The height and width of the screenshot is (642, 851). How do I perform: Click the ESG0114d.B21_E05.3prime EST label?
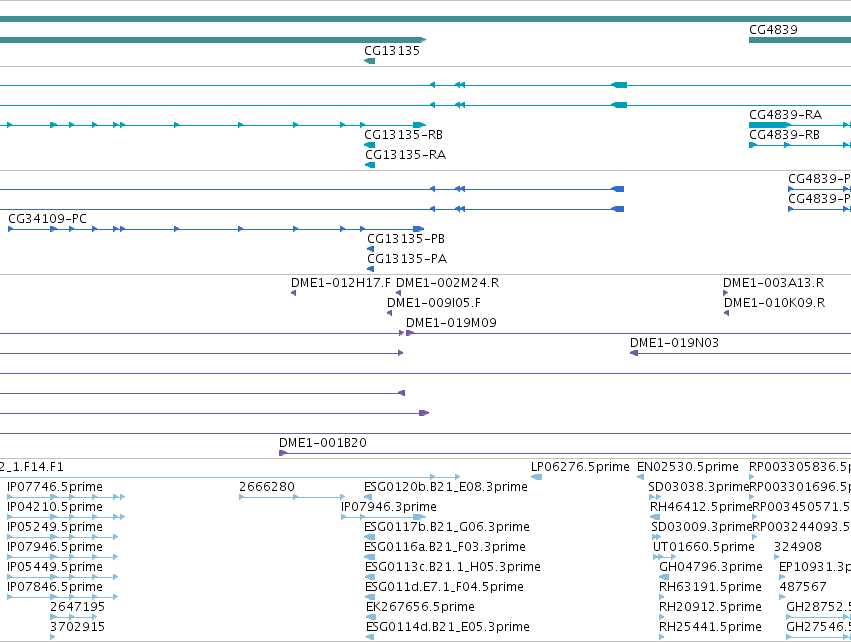(x=447, y=627)
